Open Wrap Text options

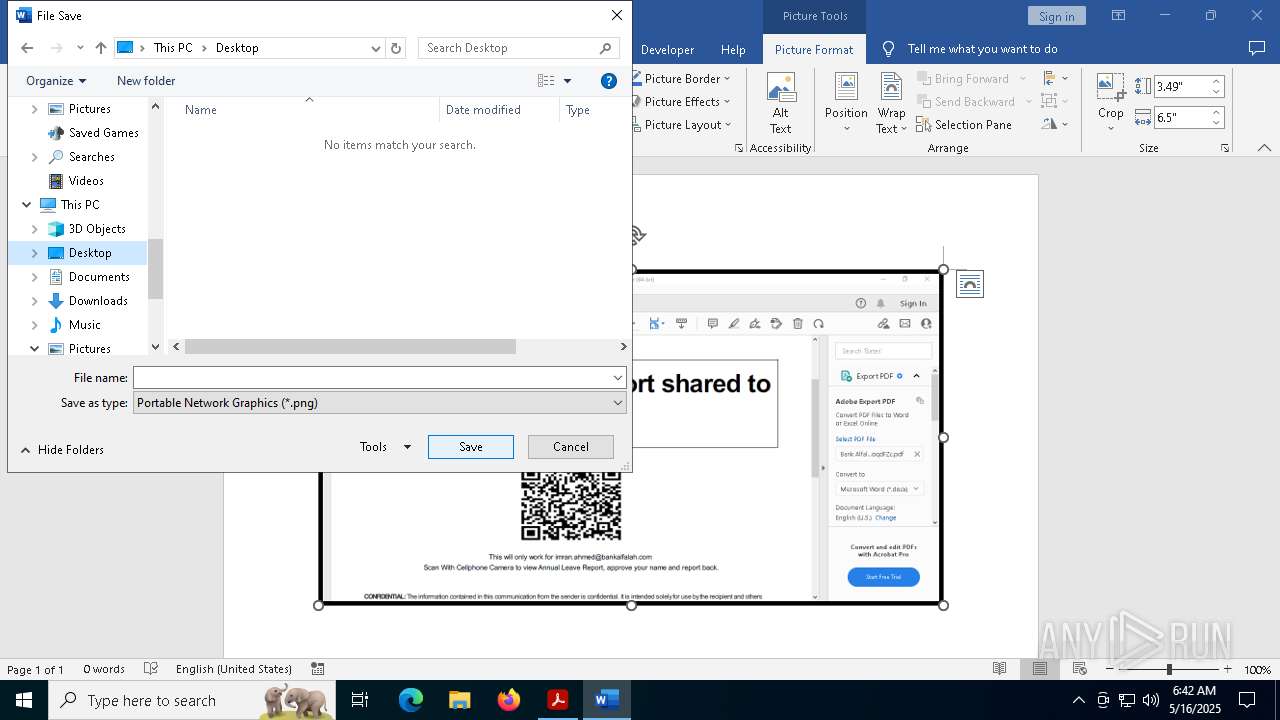tap(891, 103)
